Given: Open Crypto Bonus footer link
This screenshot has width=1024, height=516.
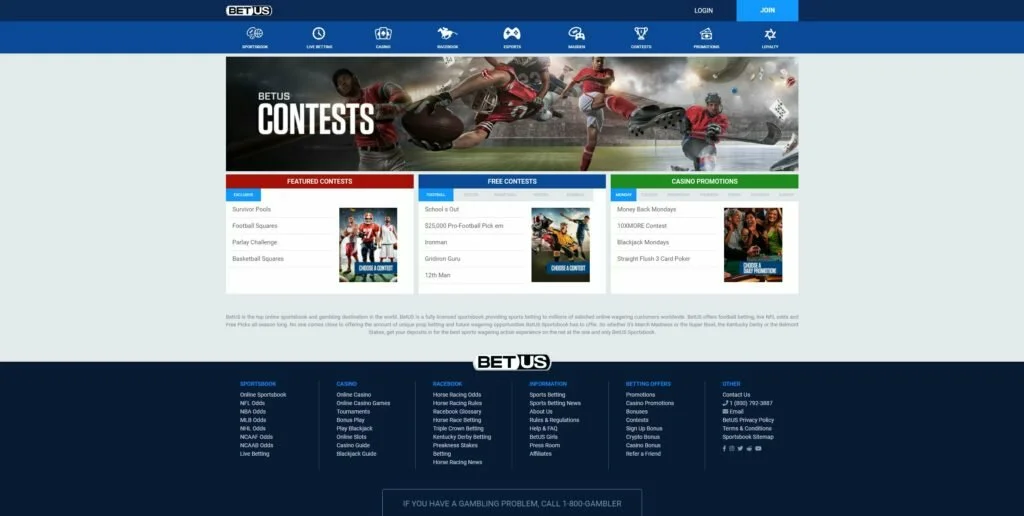Looking at the screenshot, I should (643, 437).
